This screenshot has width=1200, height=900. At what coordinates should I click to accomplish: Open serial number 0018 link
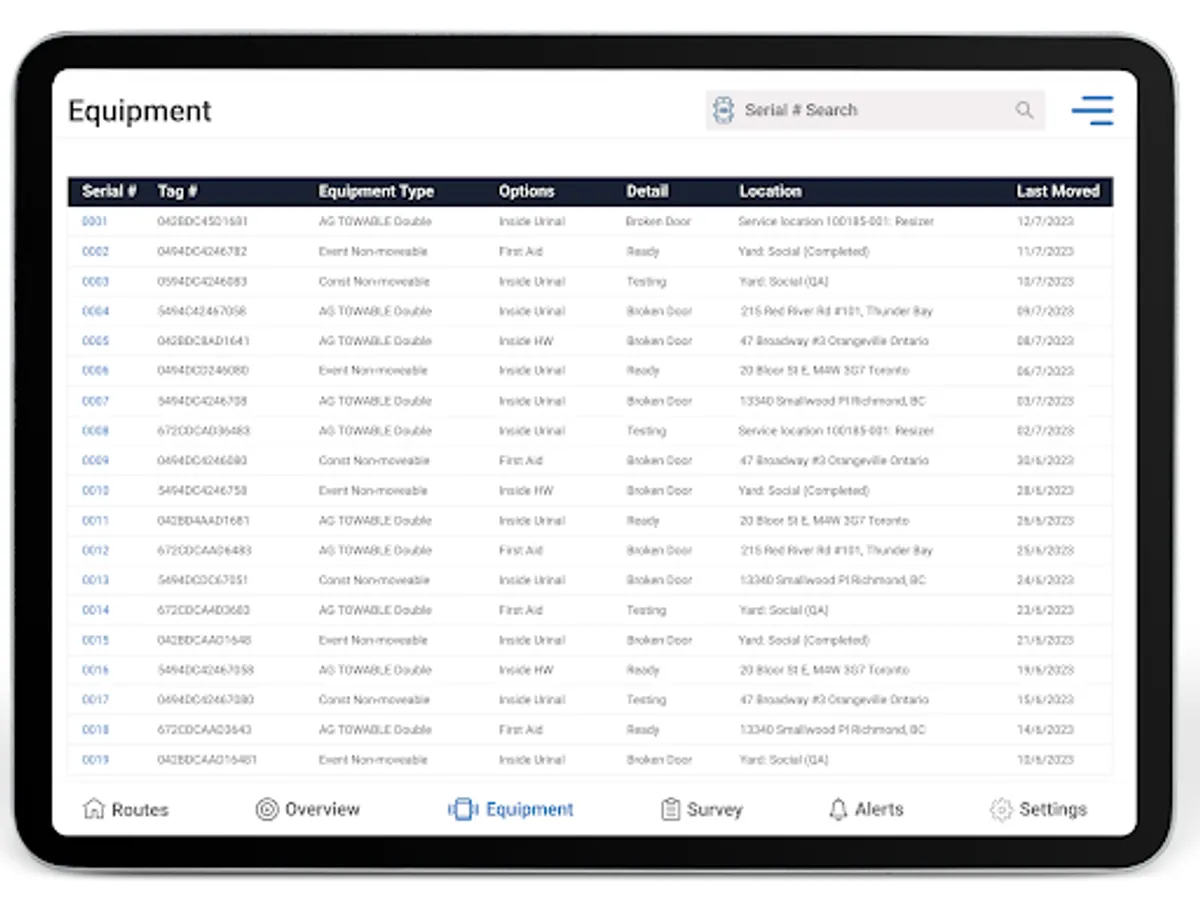[95, 730]
